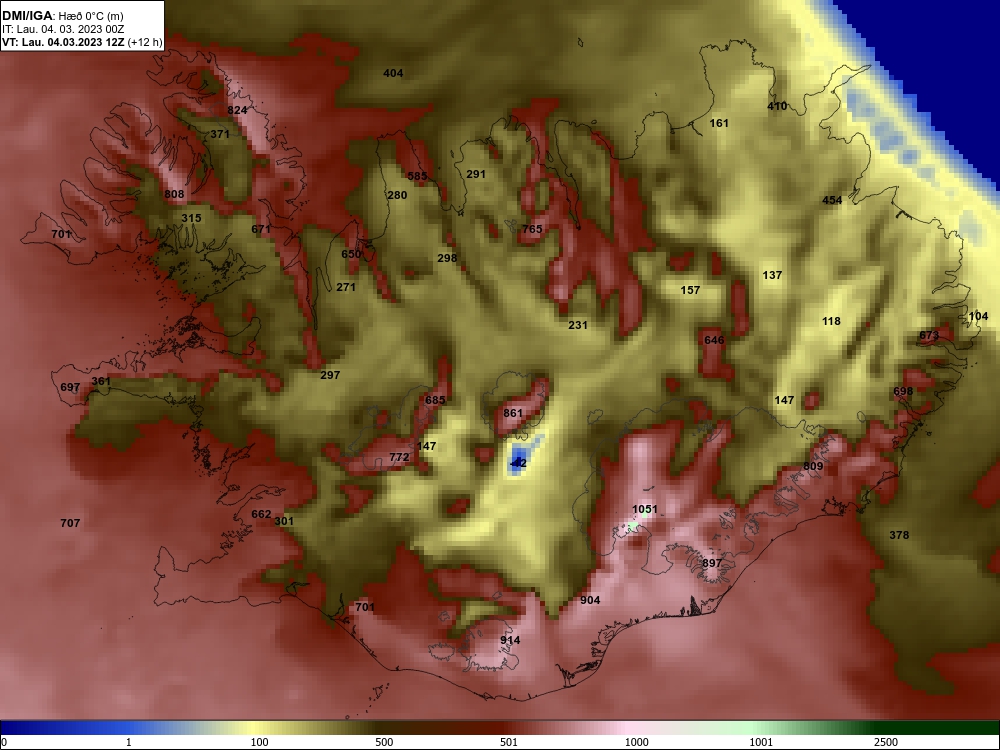Click the legend label 500

coord(385,742)
